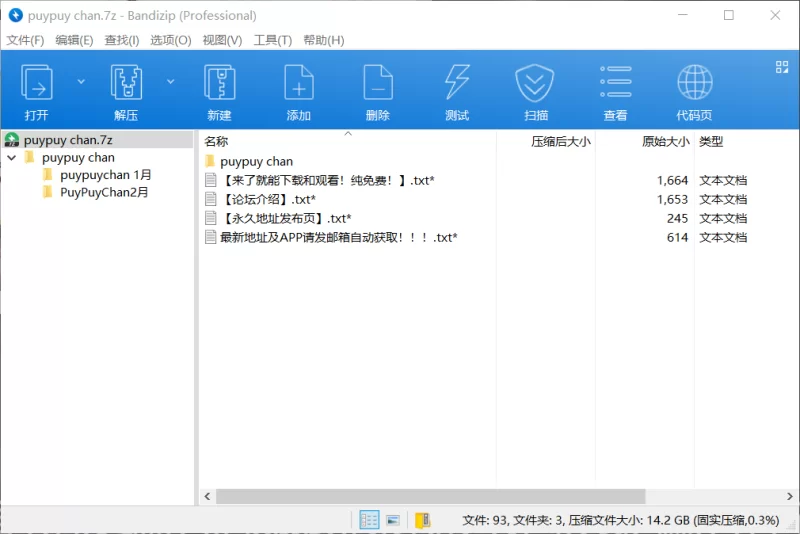
Task: Select puypuy chan folder in tree
Action: [x=78, y=158]
